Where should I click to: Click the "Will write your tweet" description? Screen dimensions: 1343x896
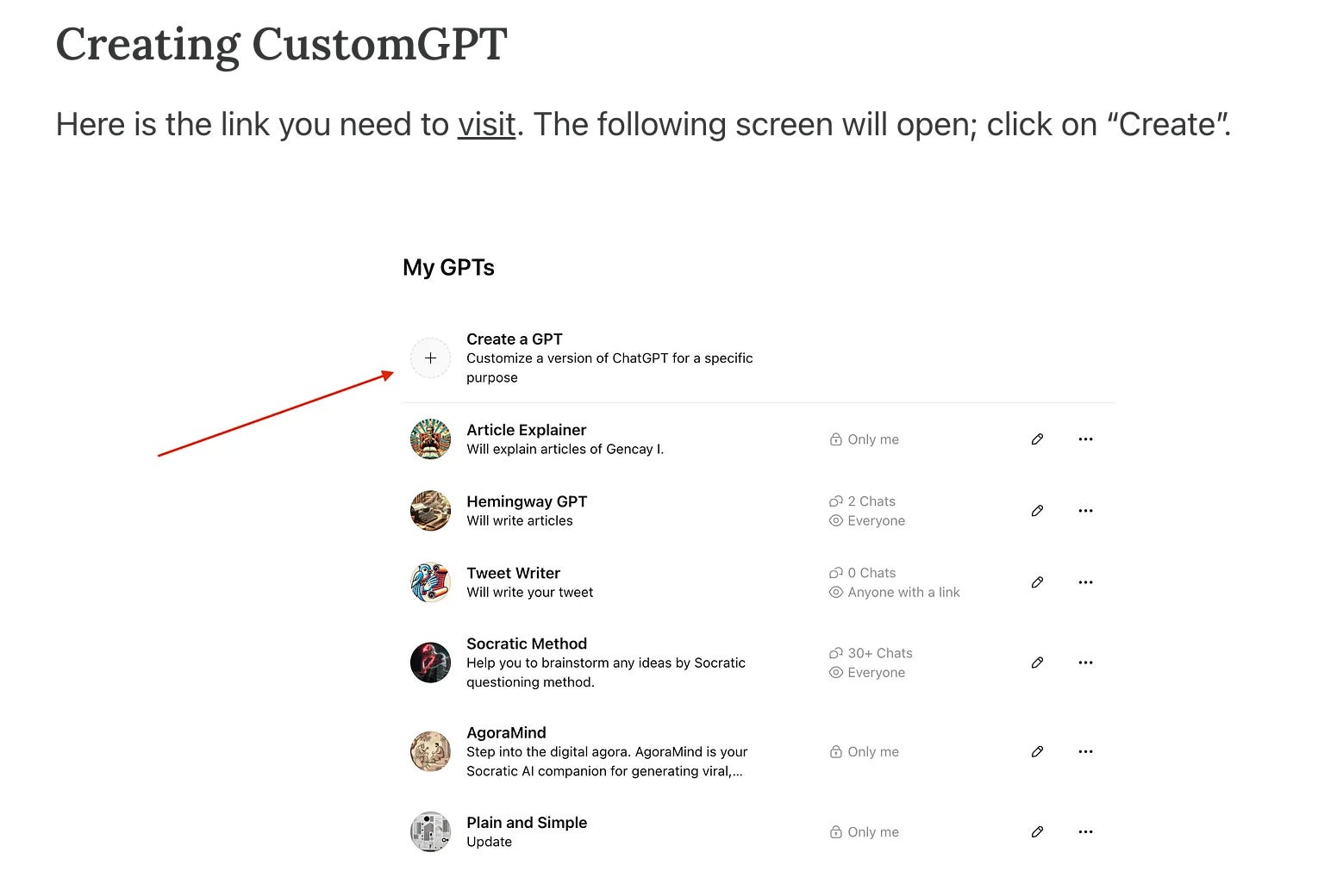point(530,592)
